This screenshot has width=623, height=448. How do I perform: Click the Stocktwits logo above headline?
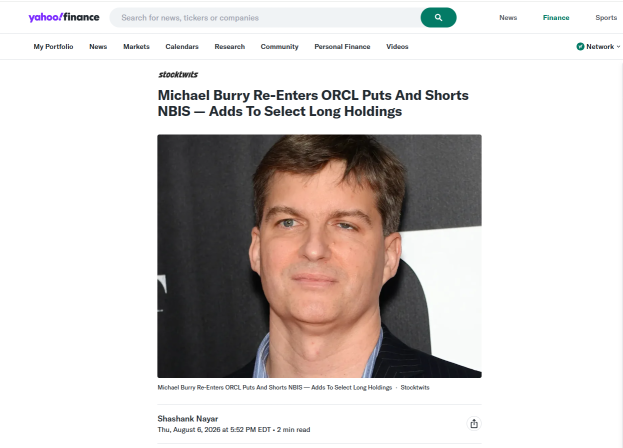178,74
